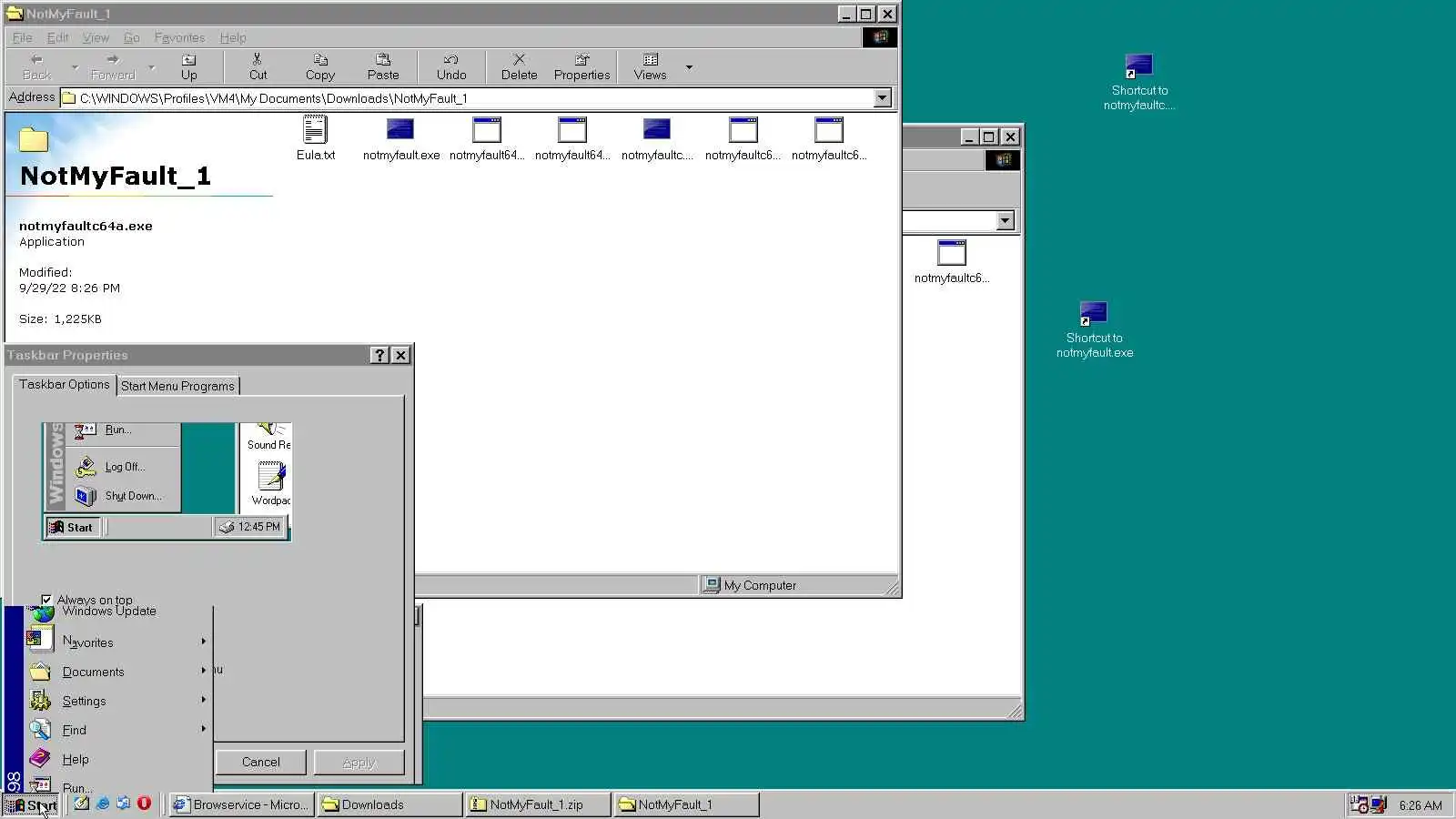
Task: Open the Back history dropdown arrow
Action: 74,67
